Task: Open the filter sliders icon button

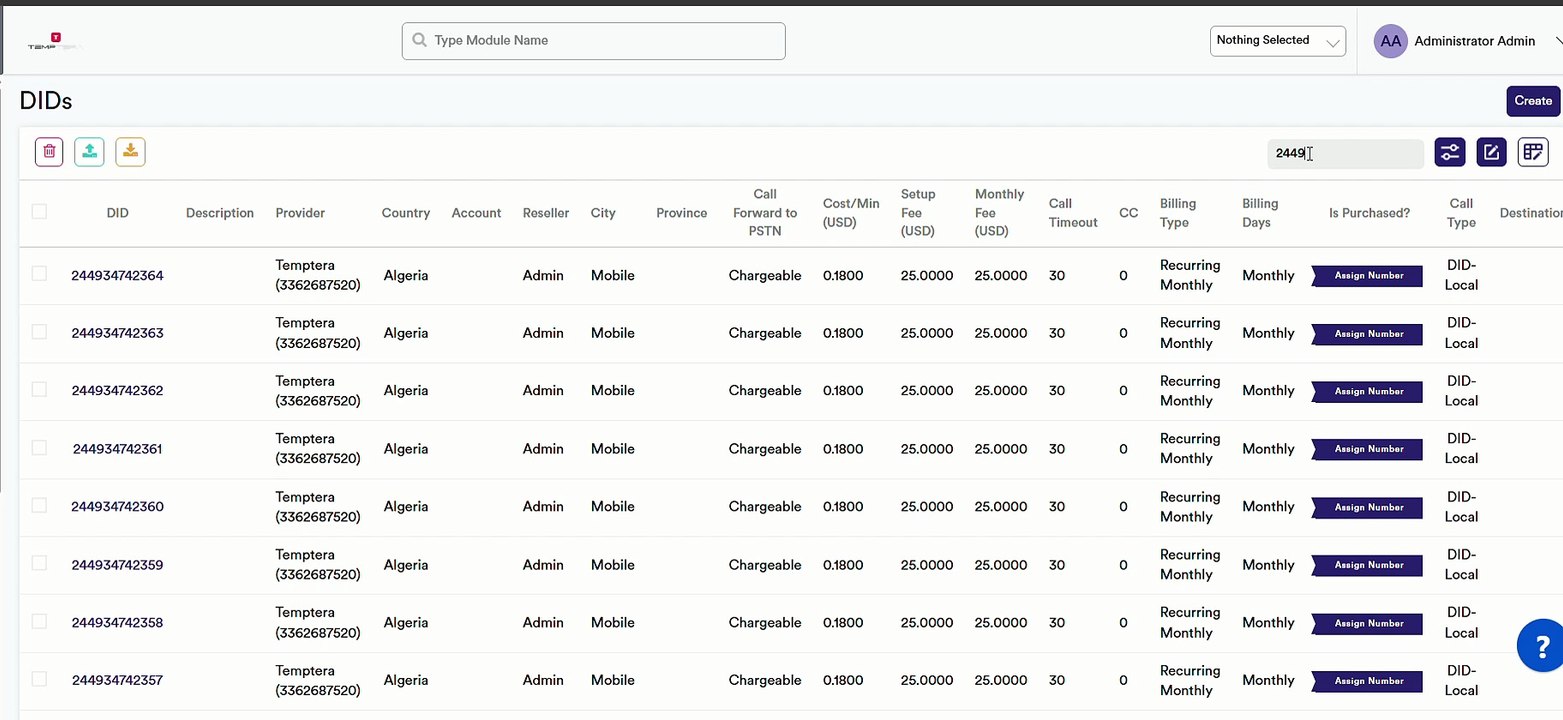Action: coord(1450,152)
